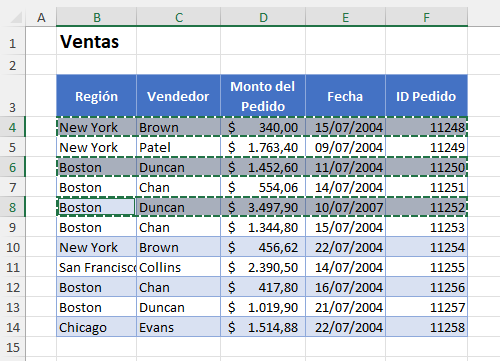Select row 2 header
This screenshot has width=500, height=361.
point(13,65)
